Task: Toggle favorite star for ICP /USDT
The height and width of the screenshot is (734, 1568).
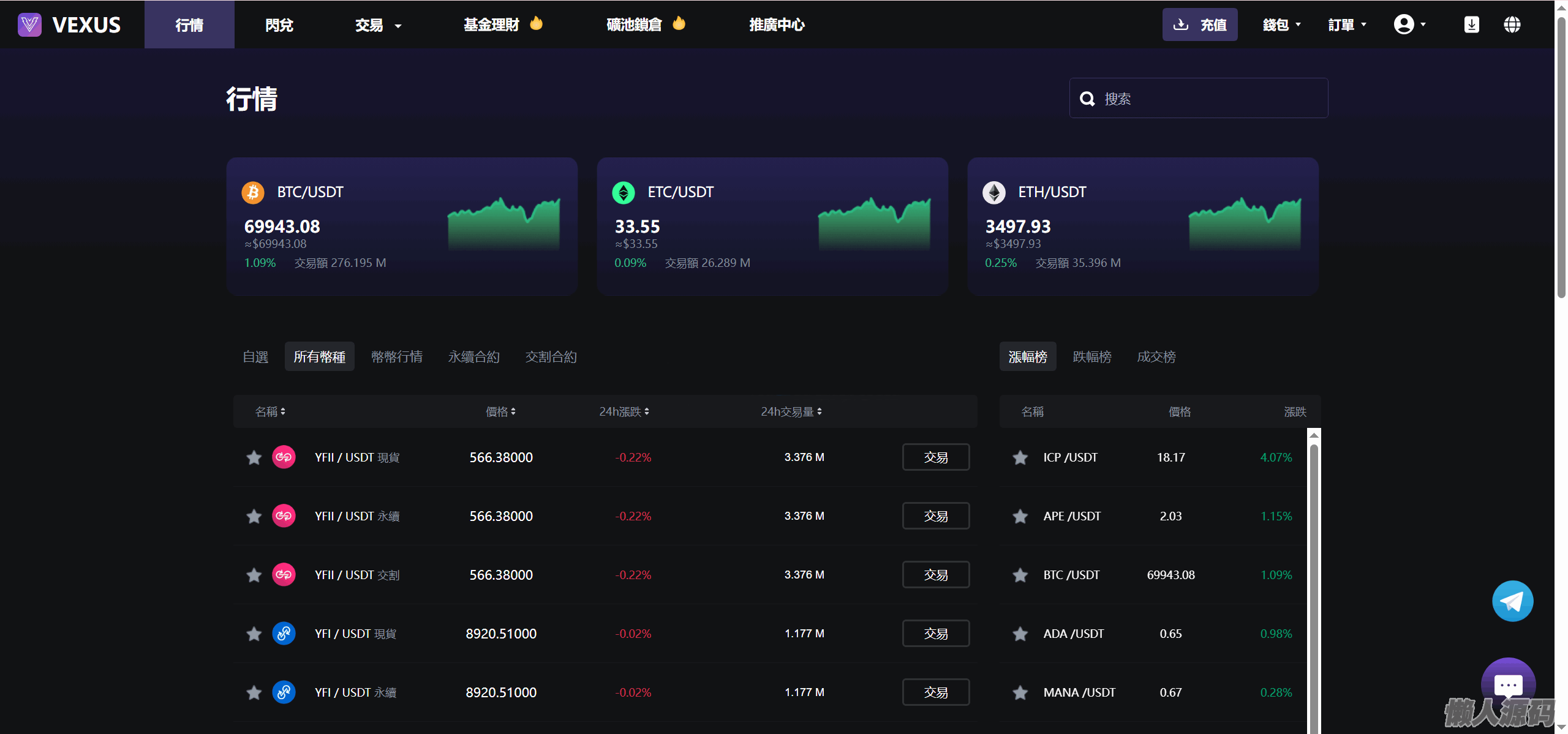Action: pos(1020,457)
